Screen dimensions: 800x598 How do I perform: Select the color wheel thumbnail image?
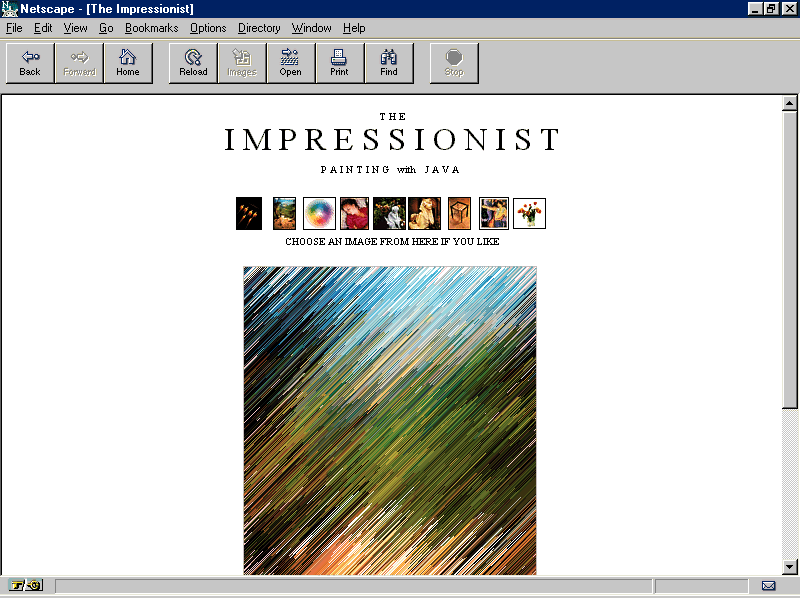(x=319, y=213)
